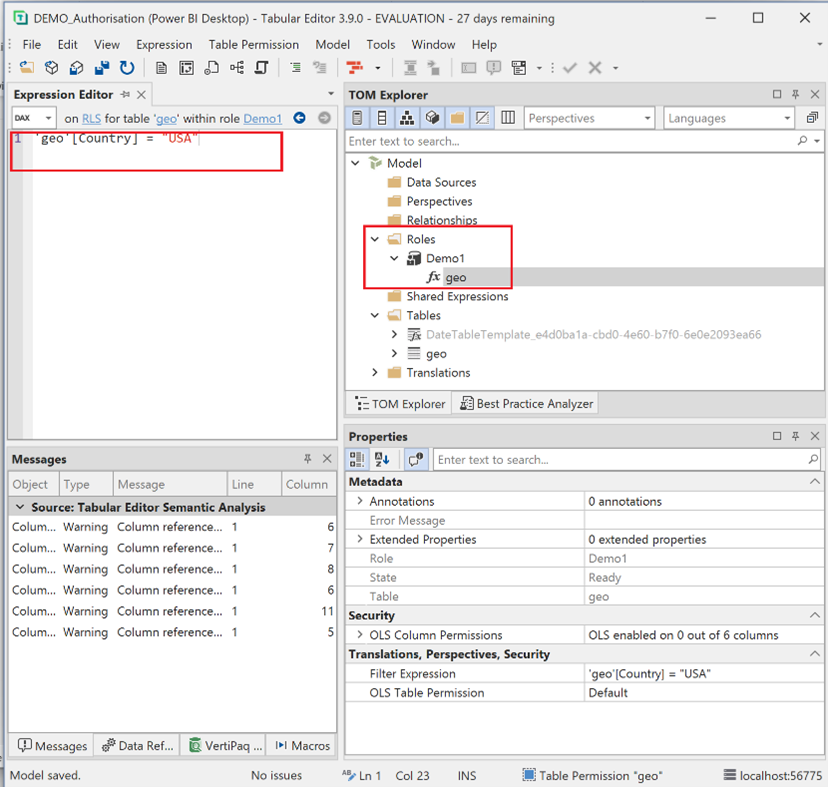Viewport: 828px width, 787px height.
Task: Open the DAX language dropdown
Action: (x=34, y=118)
